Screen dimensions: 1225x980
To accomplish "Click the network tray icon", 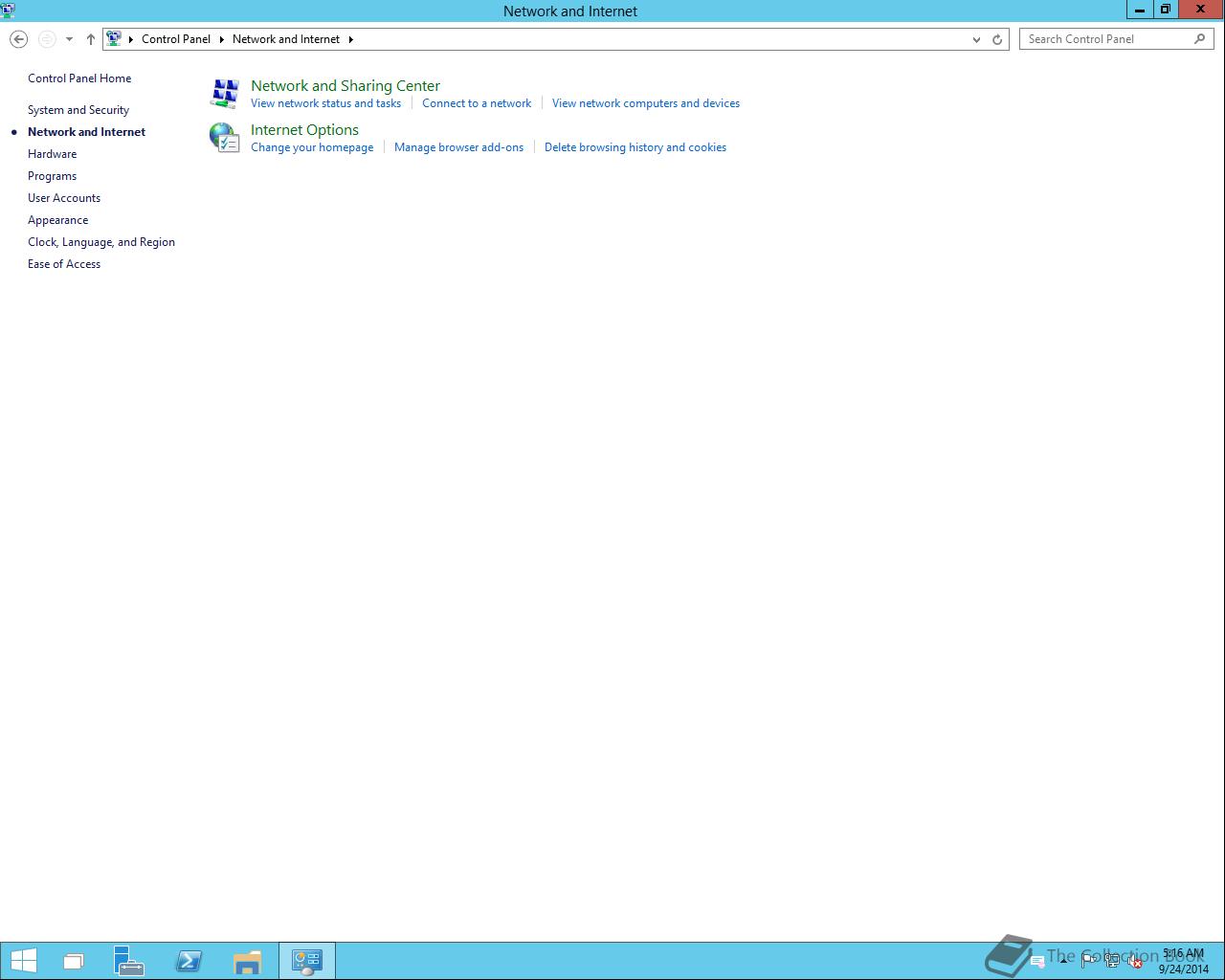I will pyautogui.click(x=1112, y=961).
